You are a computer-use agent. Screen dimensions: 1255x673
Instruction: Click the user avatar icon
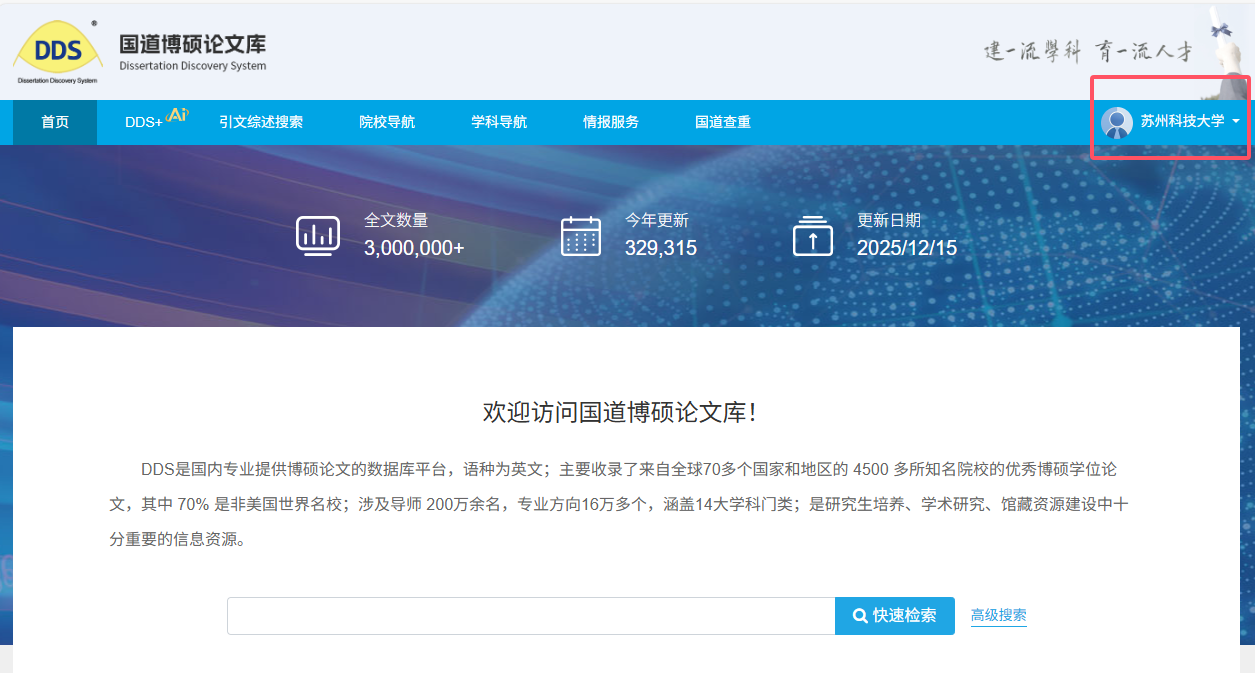[1116, 122]
